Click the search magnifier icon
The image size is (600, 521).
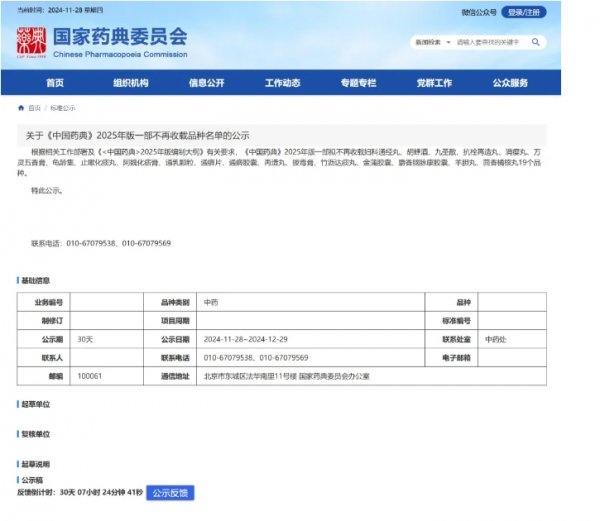coord(536,43)
